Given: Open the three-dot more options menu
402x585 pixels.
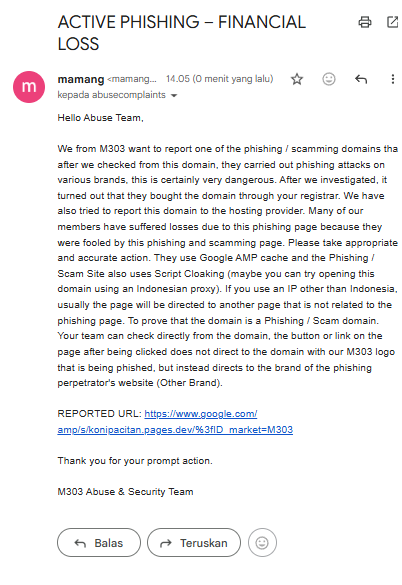Looking at the screenshot, I should pos(393,79).
